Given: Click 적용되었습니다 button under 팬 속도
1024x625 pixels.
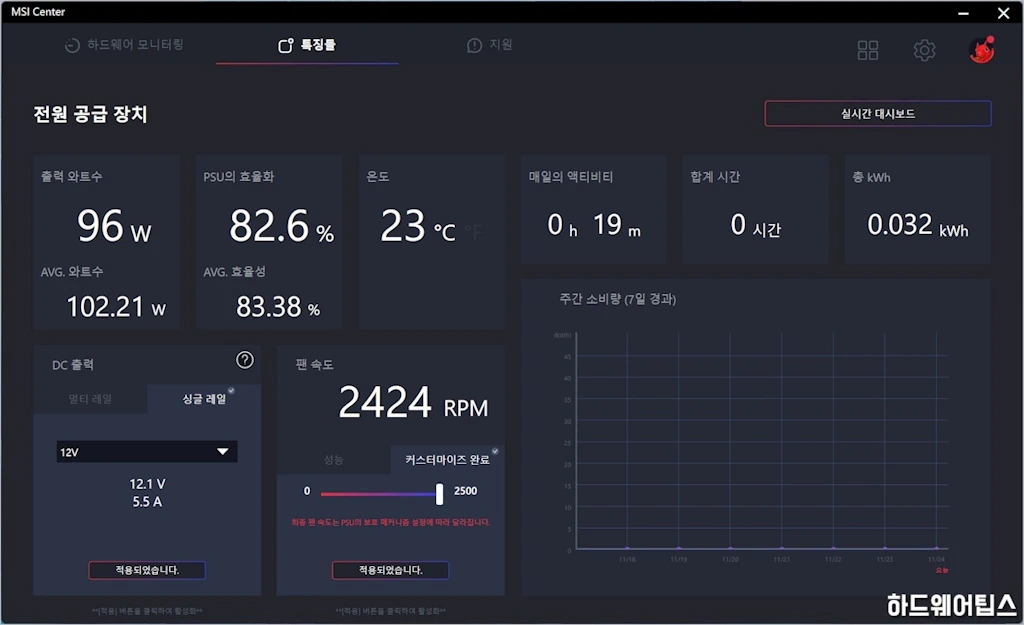Looking at the screenshot, I should 391,570.
